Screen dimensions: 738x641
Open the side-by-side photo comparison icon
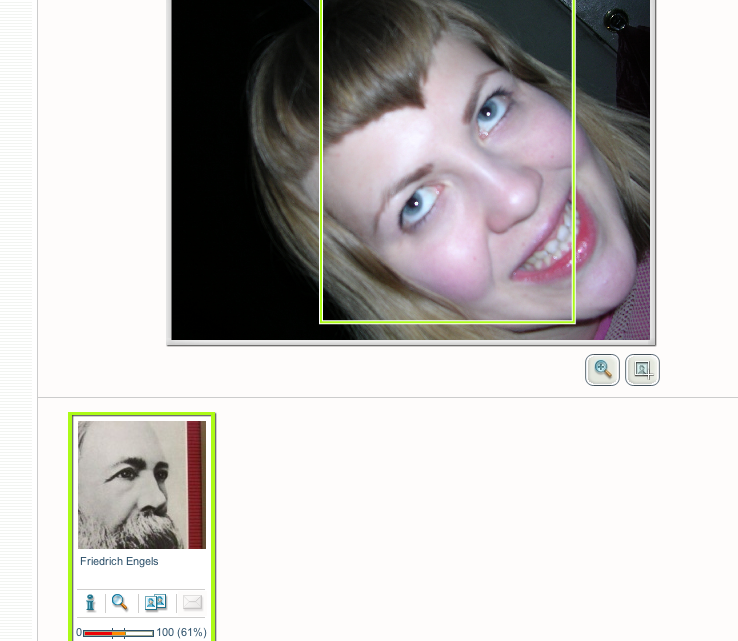click(x=156, y=602)
